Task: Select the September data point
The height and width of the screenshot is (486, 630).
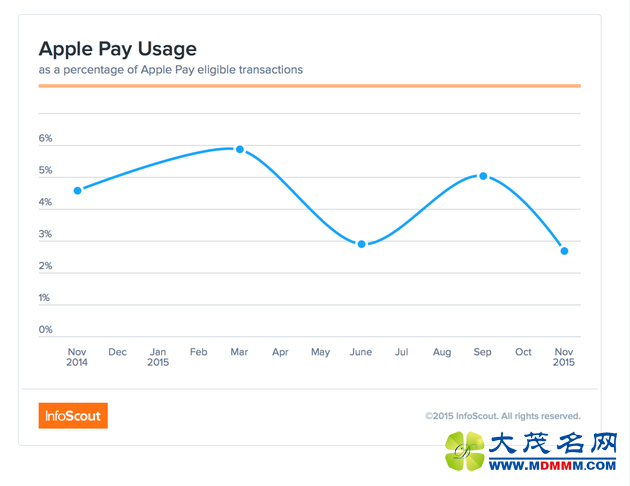Action: (x=483, y=176)
